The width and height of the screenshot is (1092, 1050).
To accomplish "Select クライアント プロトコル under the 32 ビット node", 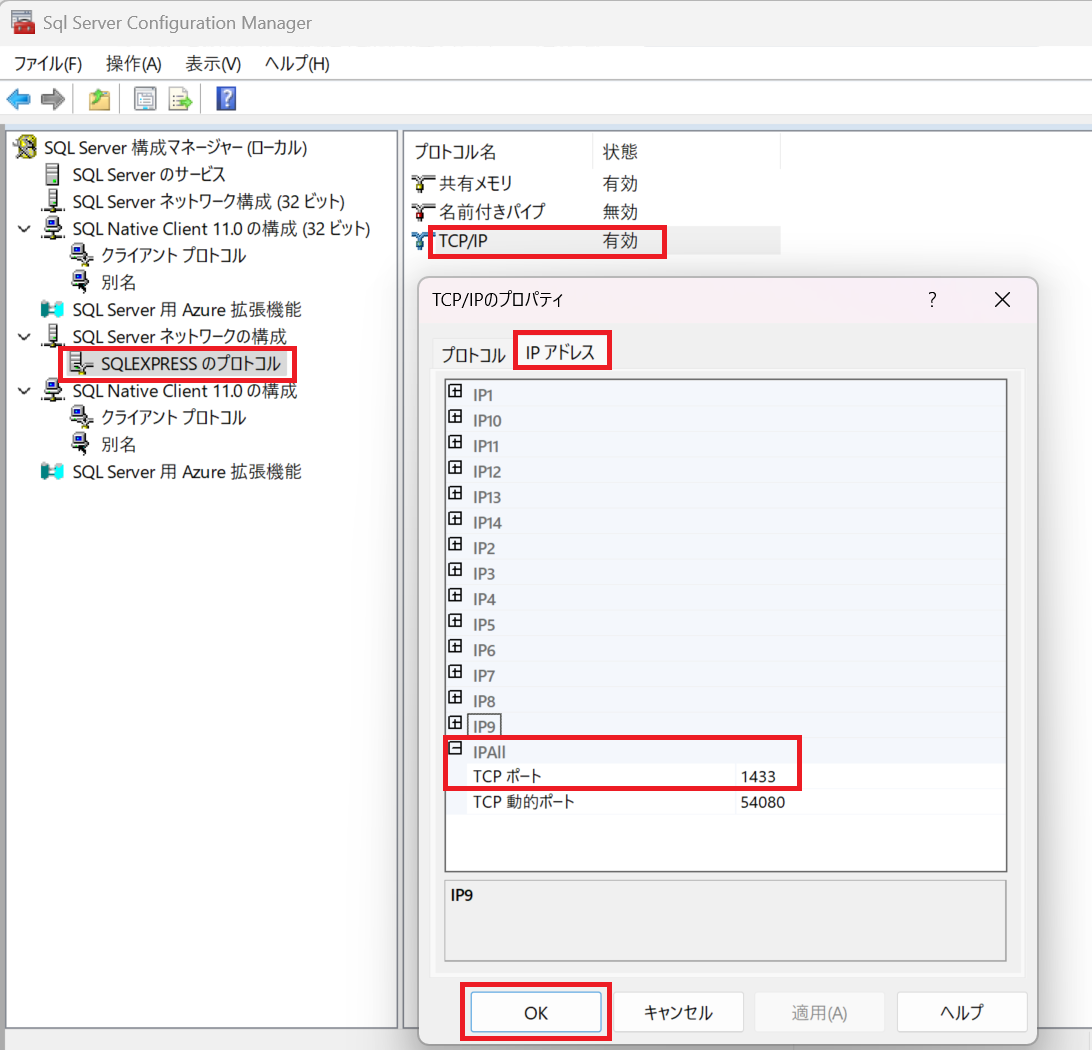I will coord(173,256).
